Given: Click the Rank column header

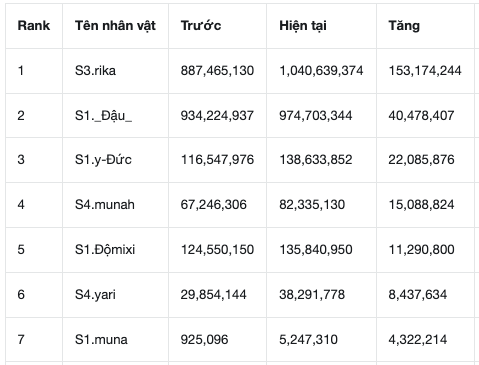Looking at the screenshot, I should point(34,26).
